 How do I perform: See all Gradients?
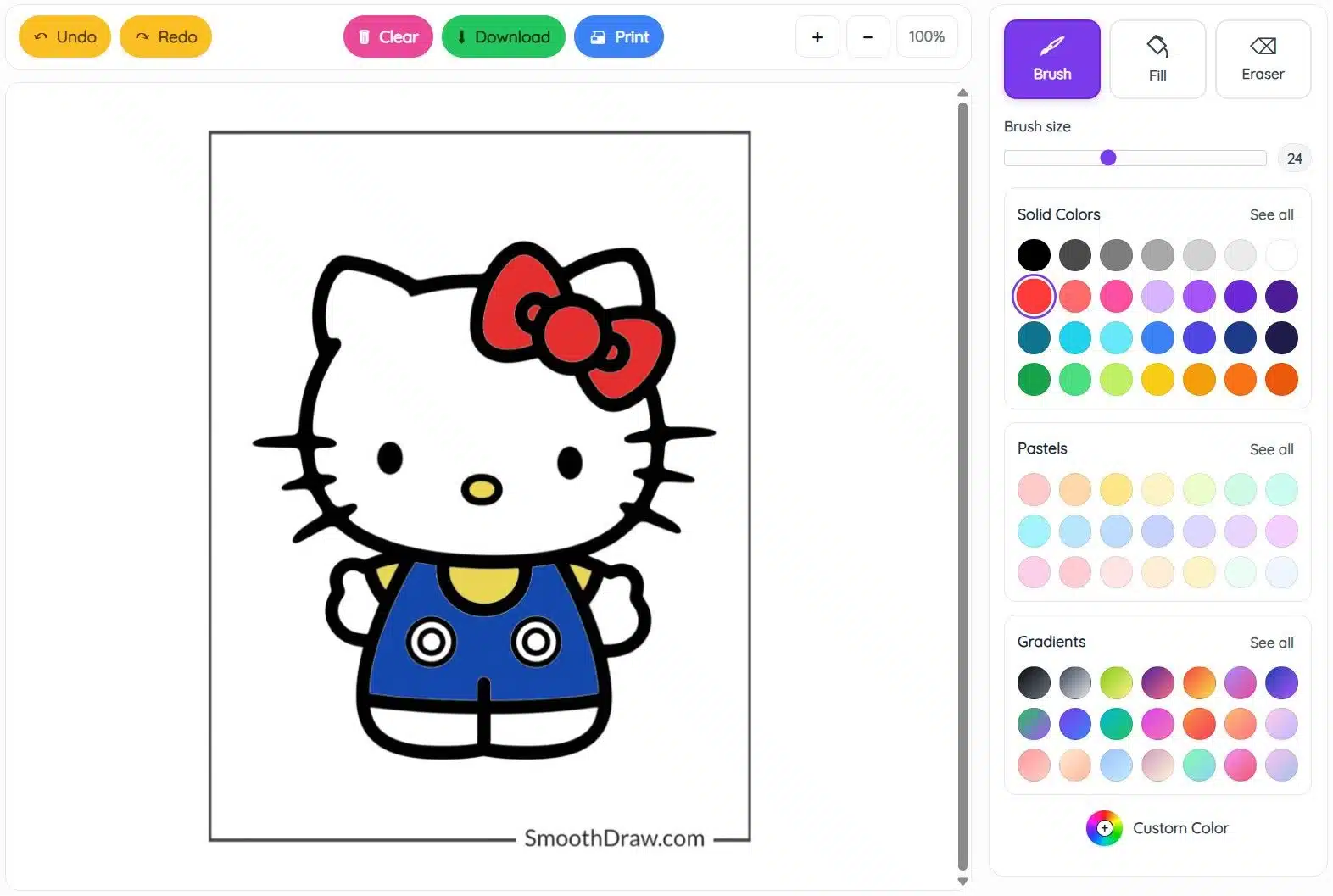[1271, 643]
